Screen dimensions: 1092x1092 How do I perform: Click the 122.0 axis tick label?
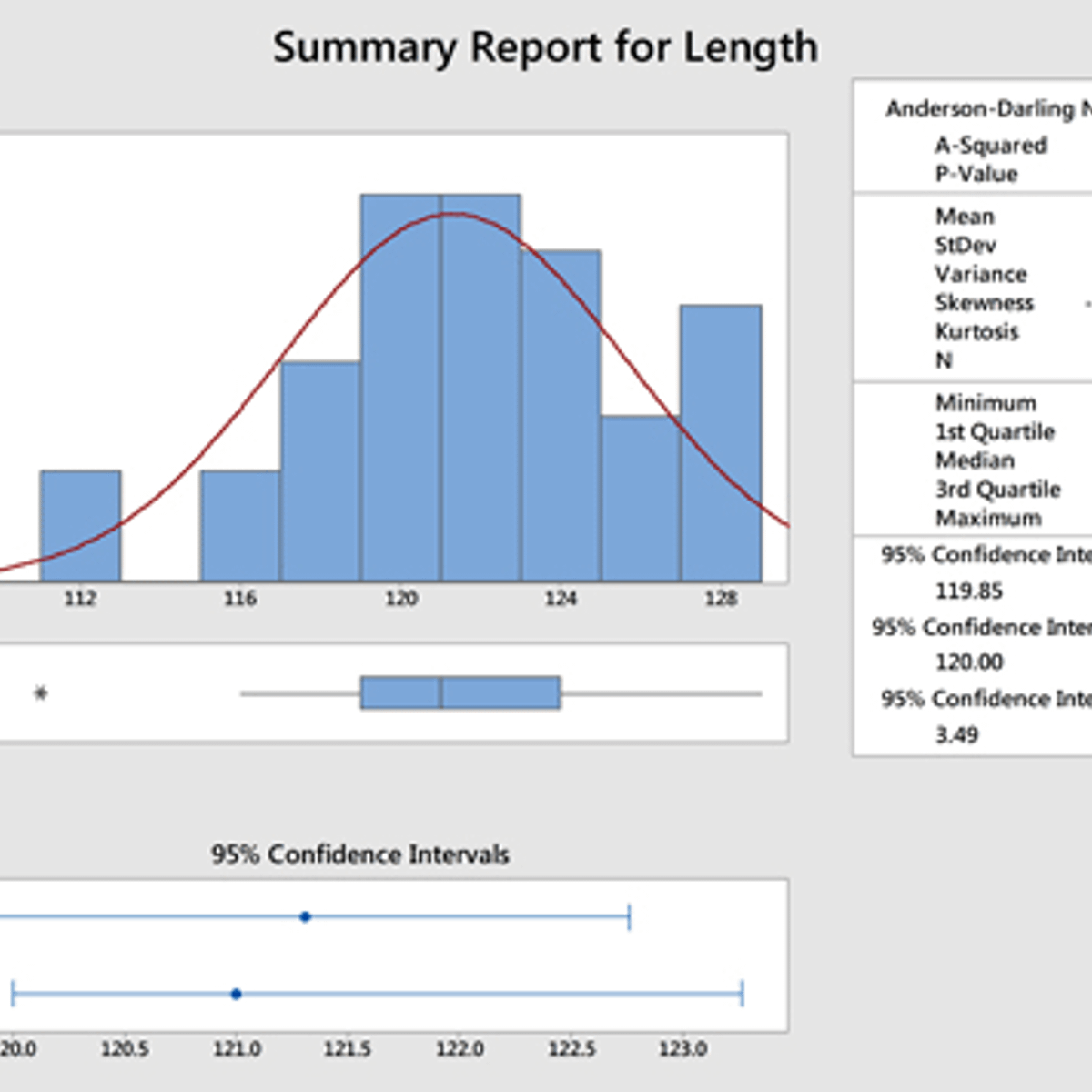460,1049
